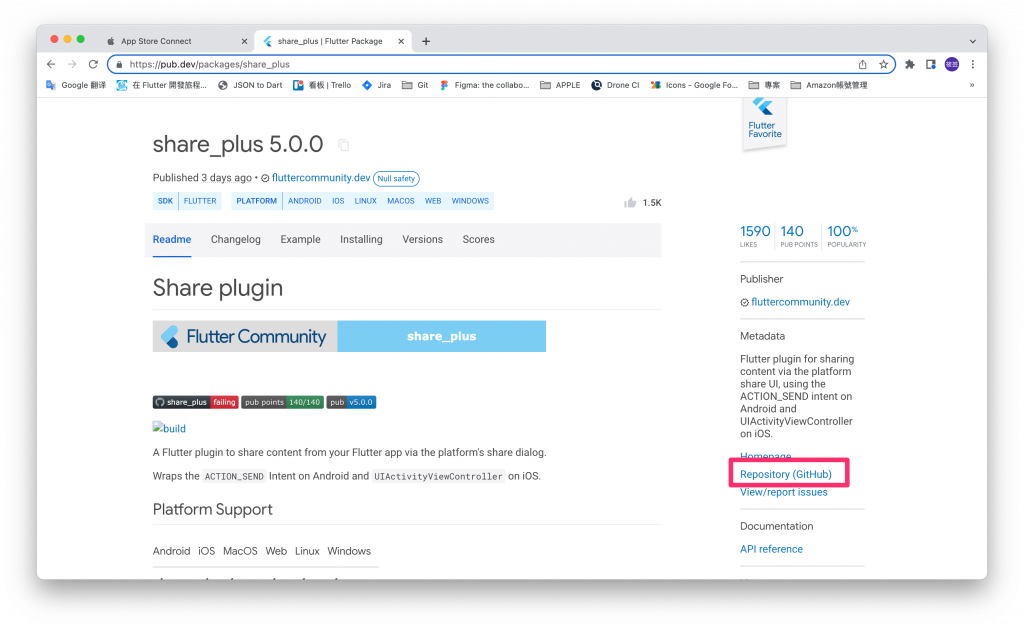Expand the tab search chevron
Screen dimensions: 1024x628
972,41
